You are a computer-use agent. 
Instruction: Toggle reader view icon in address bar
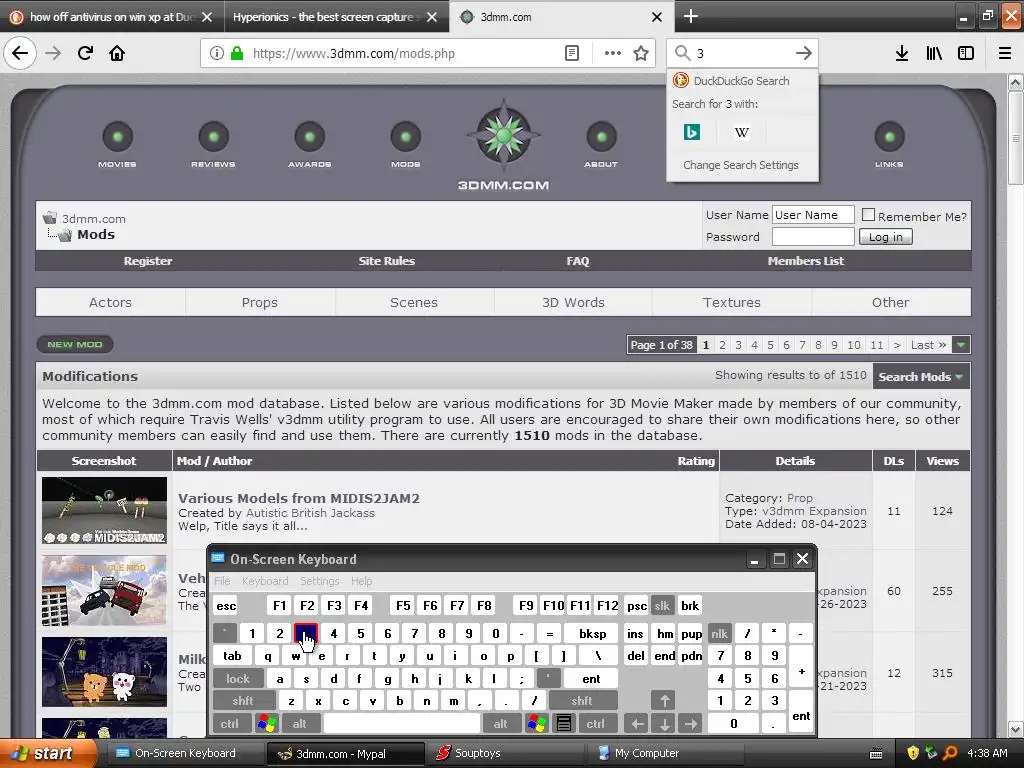pos(571,53)
